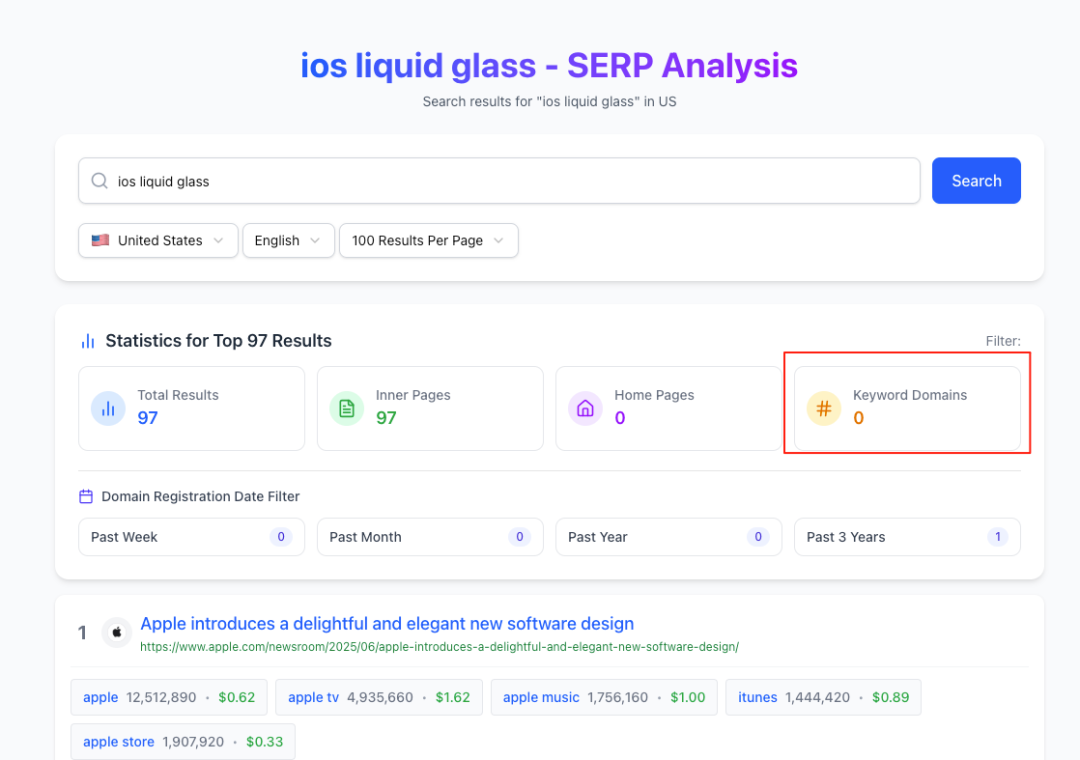Click the Search button

click(976, 181)
